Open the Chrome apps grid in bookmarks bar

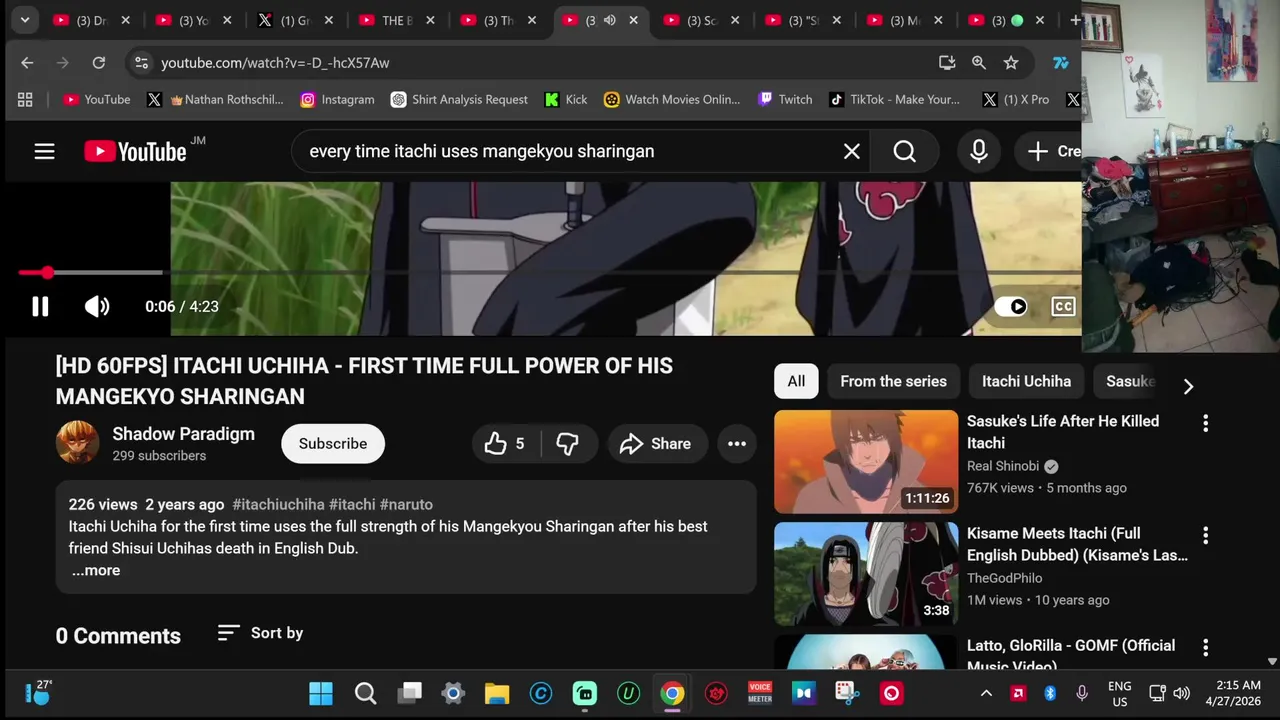click(x=25, y=99)
